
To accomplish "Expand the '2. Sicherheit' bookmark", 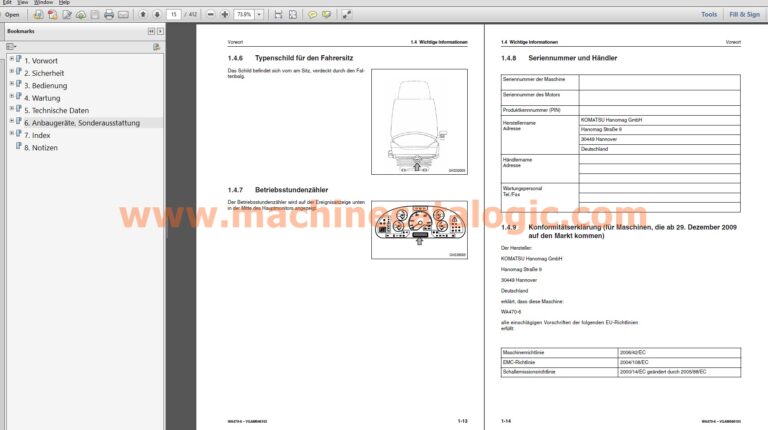I will coord(11,71).
